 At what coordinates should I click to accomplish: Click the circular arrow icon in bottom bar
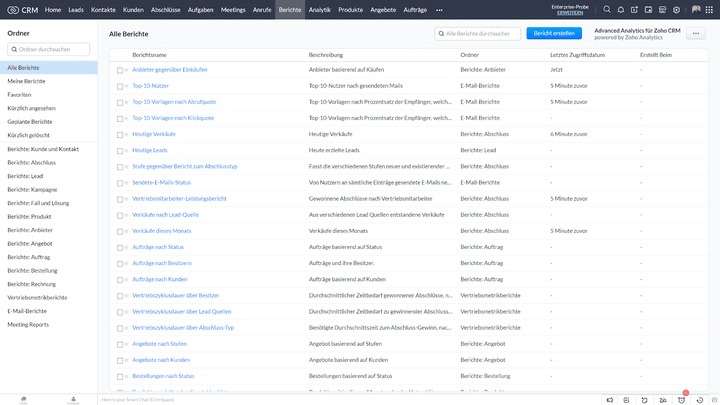pyautogui.click(x=644, y=400)
